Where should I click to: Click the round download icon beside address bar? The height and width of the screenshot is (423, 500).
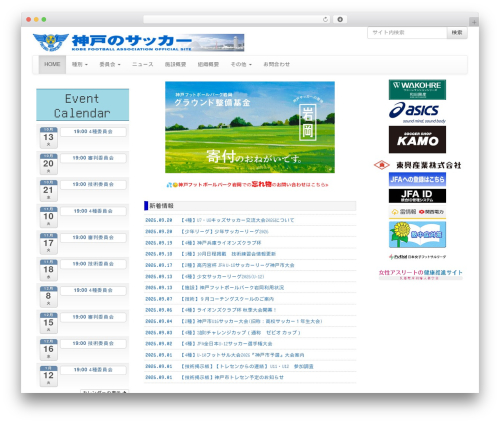340,19
